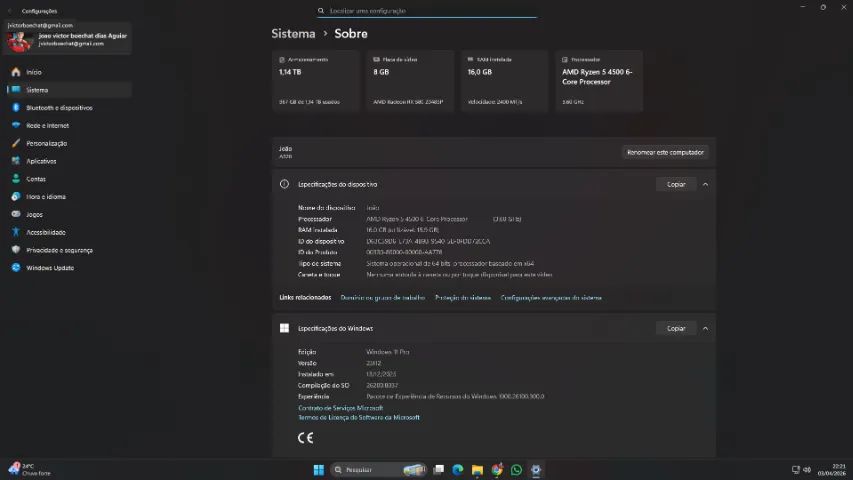Click the network icon in system tray
The image size is (853, 480).
[x=796, y=470]
